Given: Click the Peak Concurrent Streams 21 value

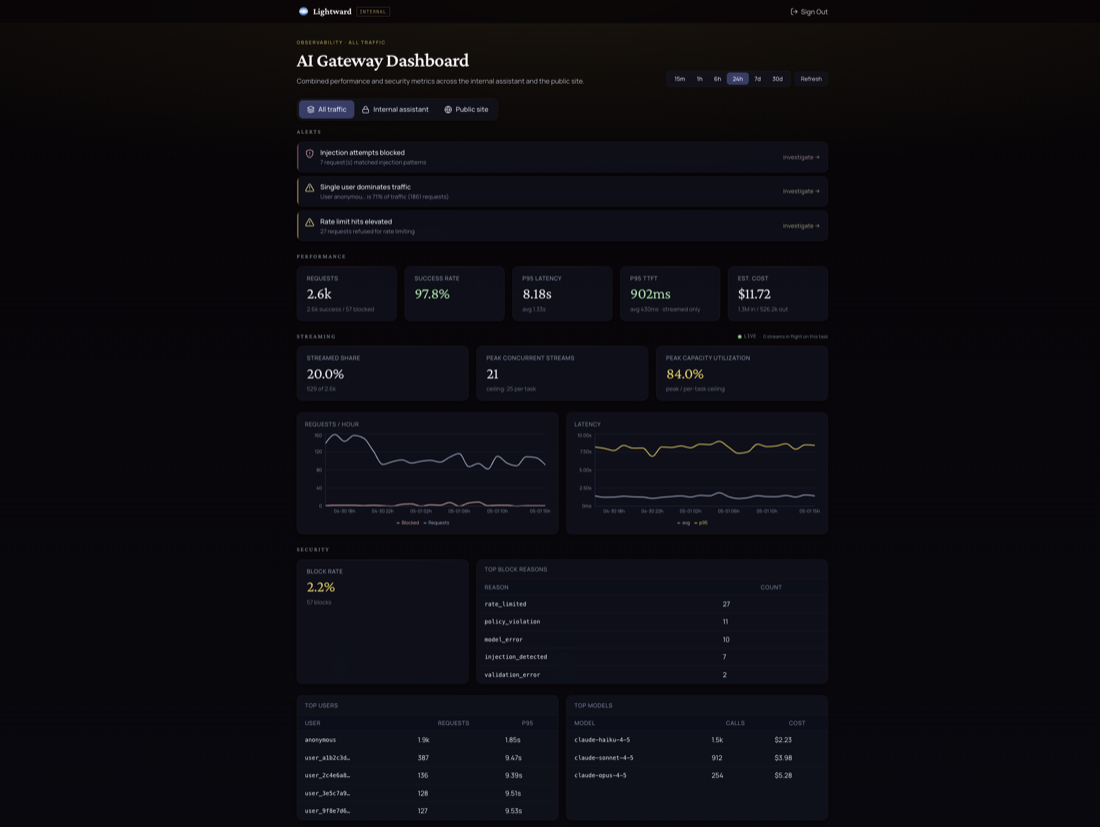Looking at the screenshot, I should [x=492, y=374].
